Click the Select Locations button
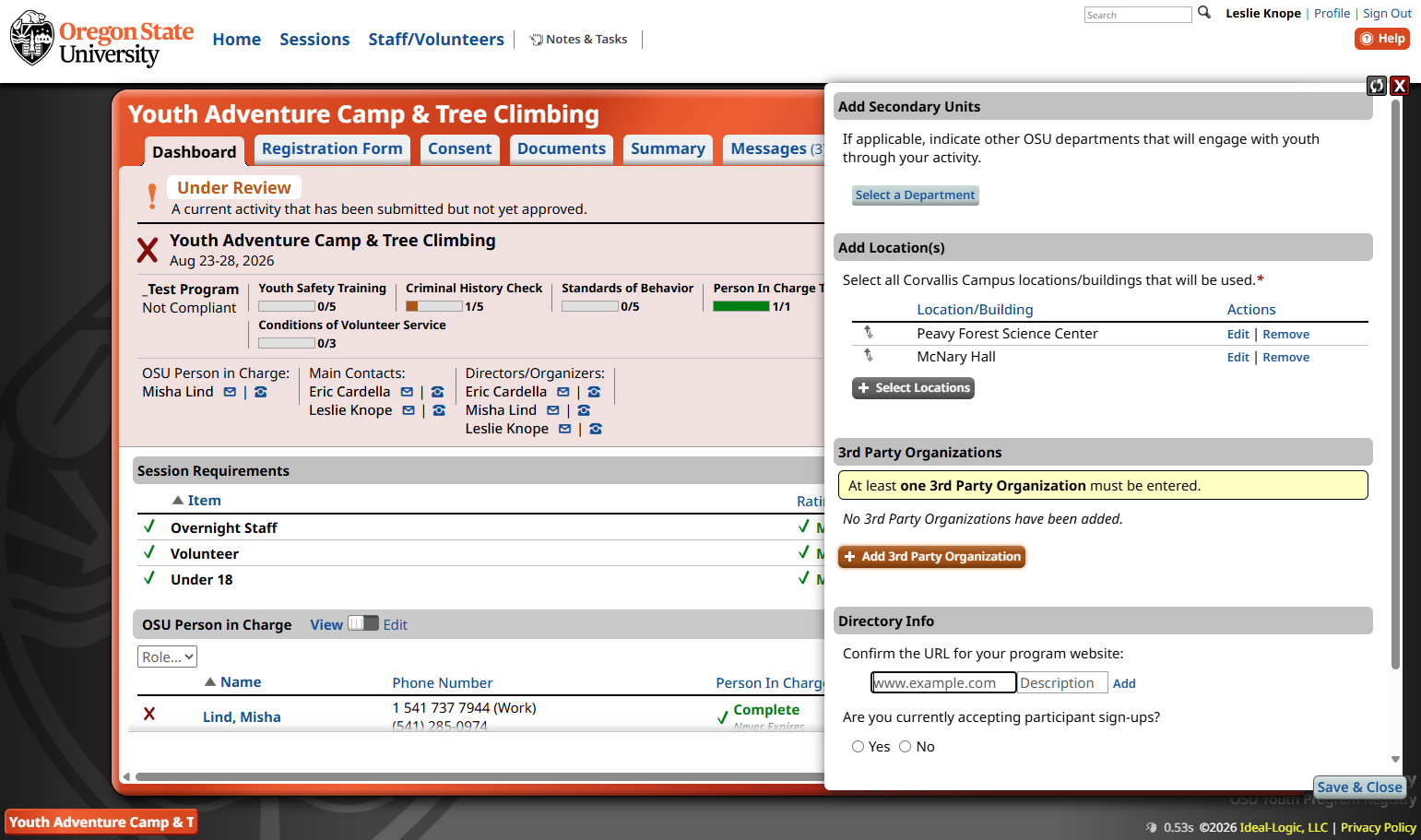This screenshot has width=1421, height=840. (913, 388)
